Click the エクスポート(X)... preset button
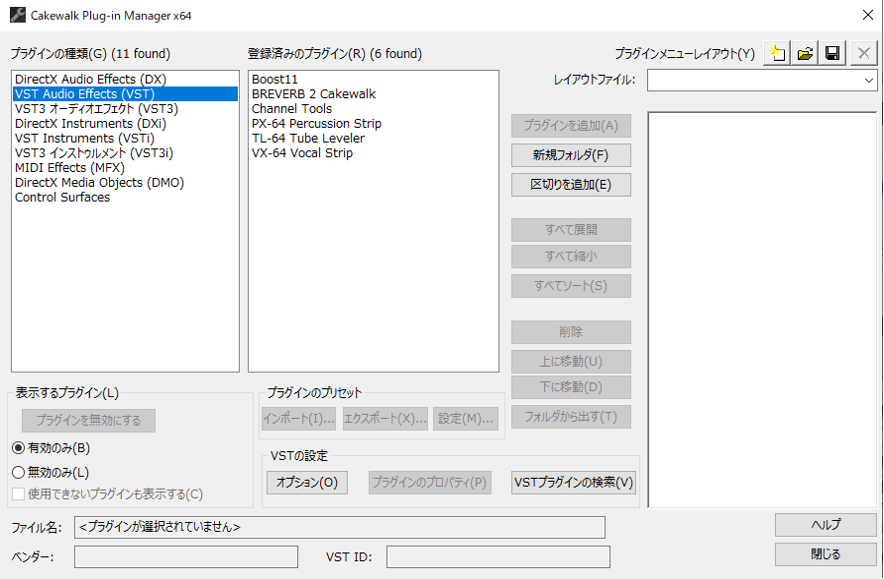884x579 pixels. (385, 418)
